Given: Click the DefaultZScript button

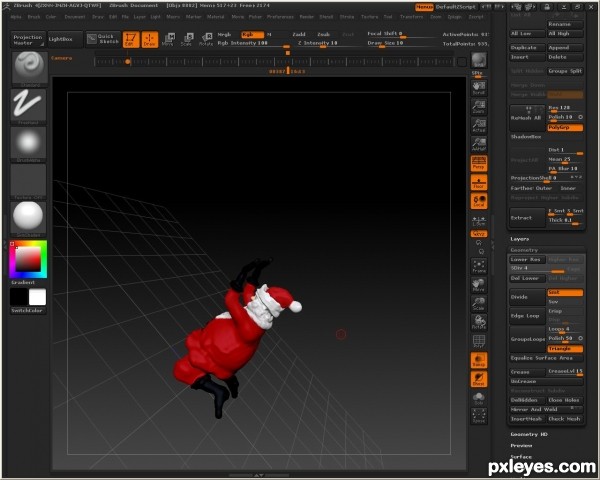Looking at the screenshot, I should tap(457, 7).
